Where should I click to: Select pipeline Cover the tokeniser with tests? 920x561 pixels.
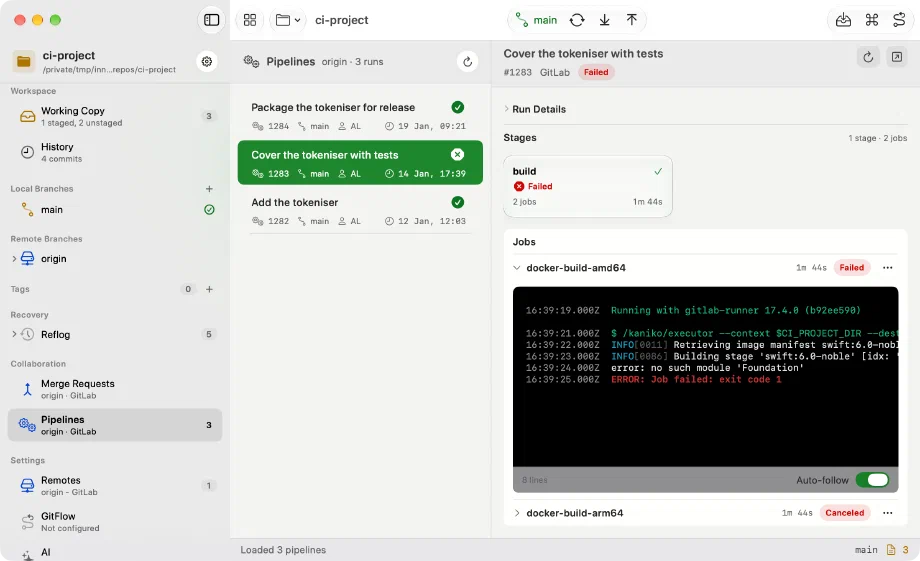point(360,163)
